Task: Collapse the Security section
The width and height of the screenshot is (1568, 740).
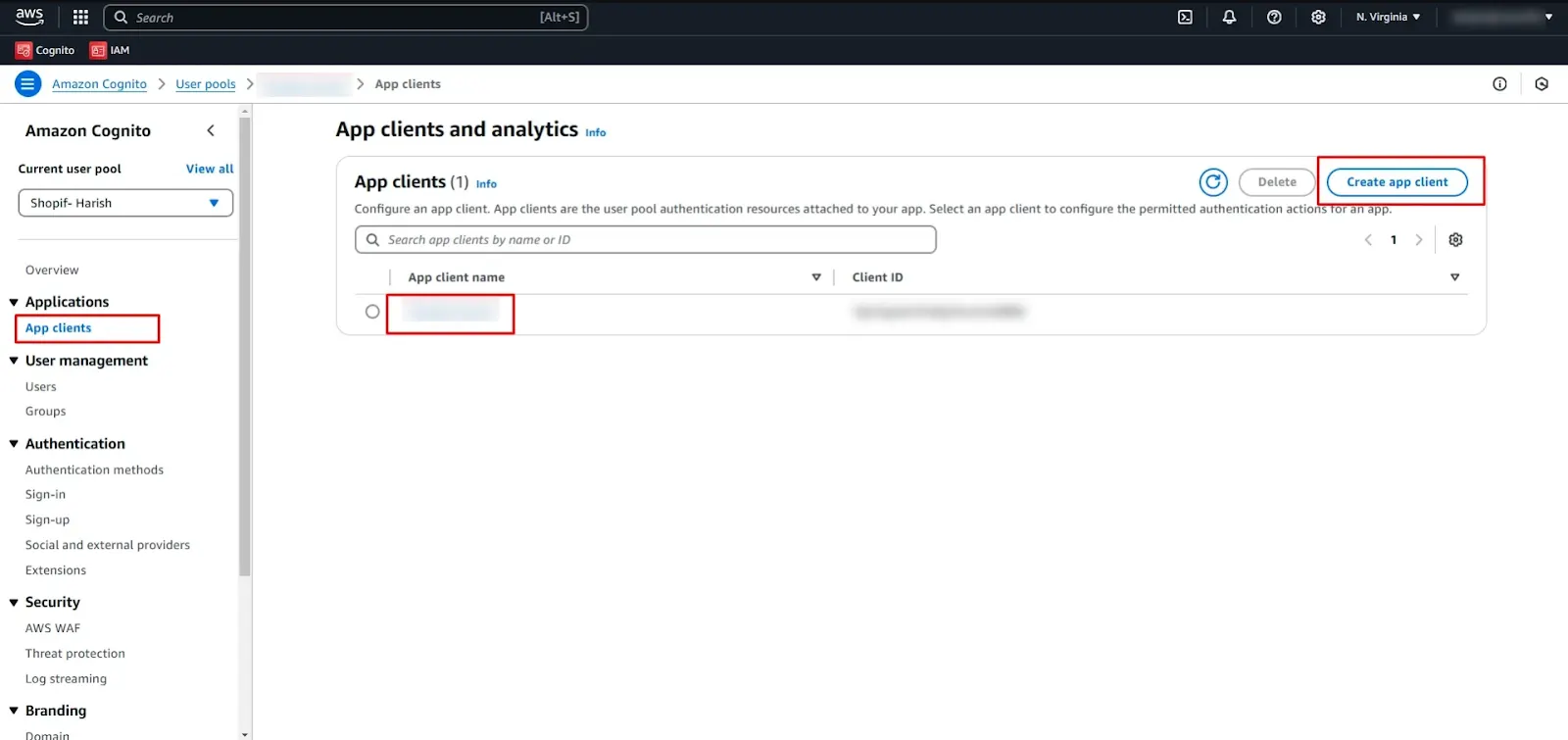Action: tap(14, 603)
